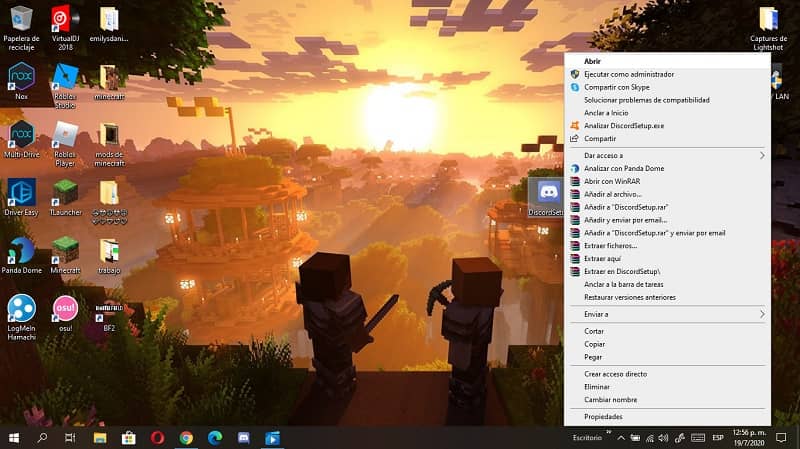Select the Driver Easy shortcut
Image resolution: width=800 pixels, height=449 pixels.
pos(21,197)
